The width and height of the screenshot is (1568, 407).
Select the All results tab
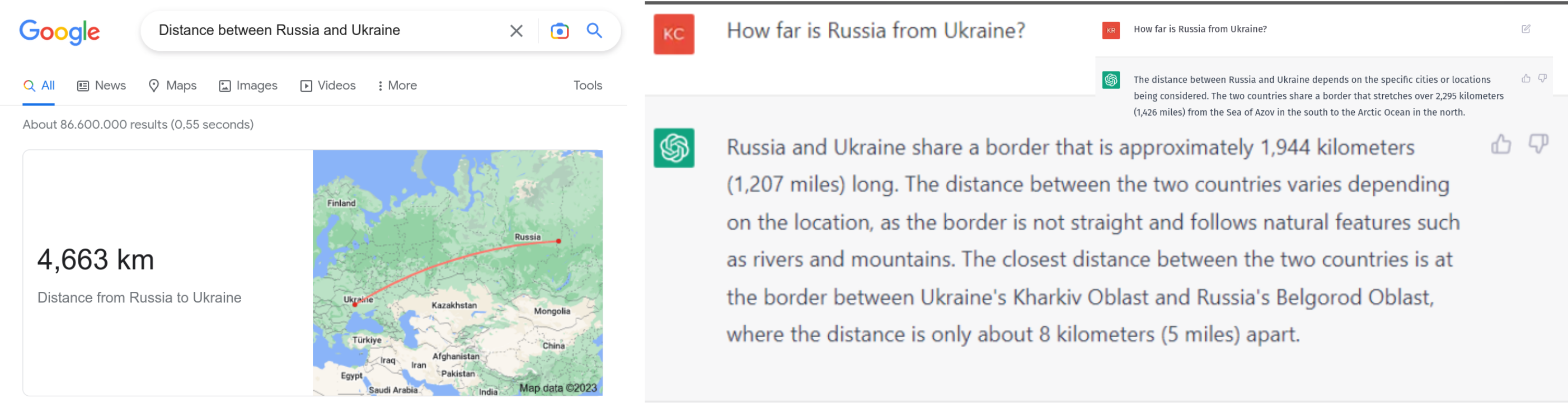click(39, 86)
